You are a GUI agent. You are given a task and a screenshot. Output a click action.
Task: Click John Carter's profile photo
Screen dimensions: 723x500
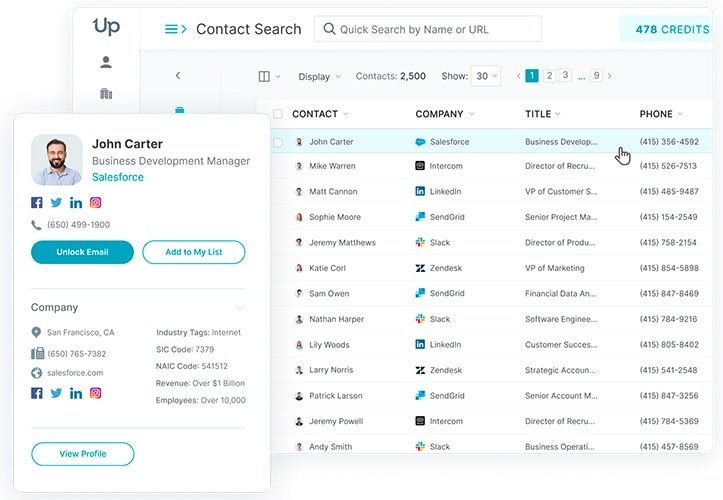click(57, 160)
